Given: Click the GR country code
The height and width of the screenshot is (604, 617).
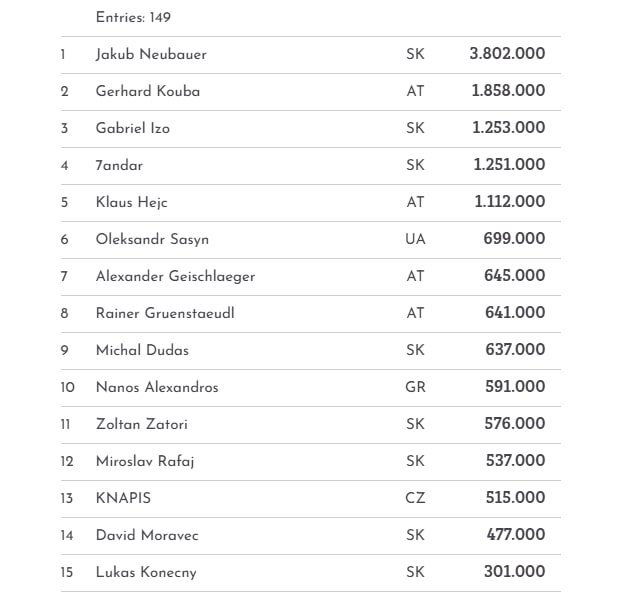Looking at the screenshot, I should pyautogui.click(x=416, y=387).
